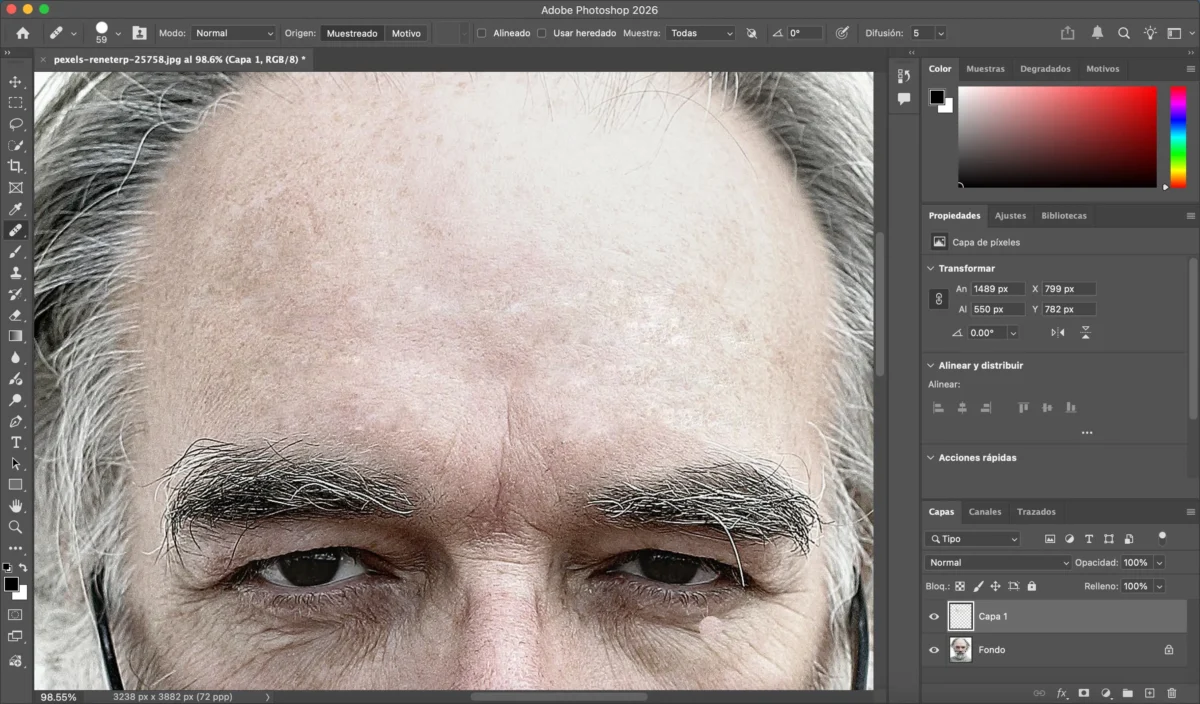Hide the Fondo layer
This screenshot has height=704, width=1200.
[934, 650]
